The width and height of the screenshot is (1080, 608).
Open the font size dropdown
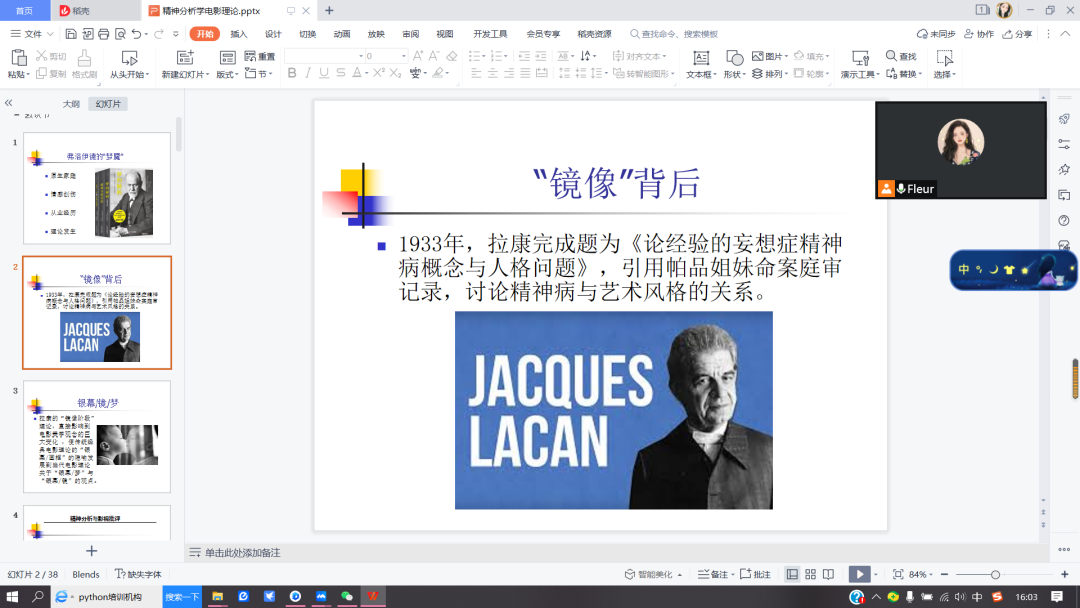[x=403, y=56]
